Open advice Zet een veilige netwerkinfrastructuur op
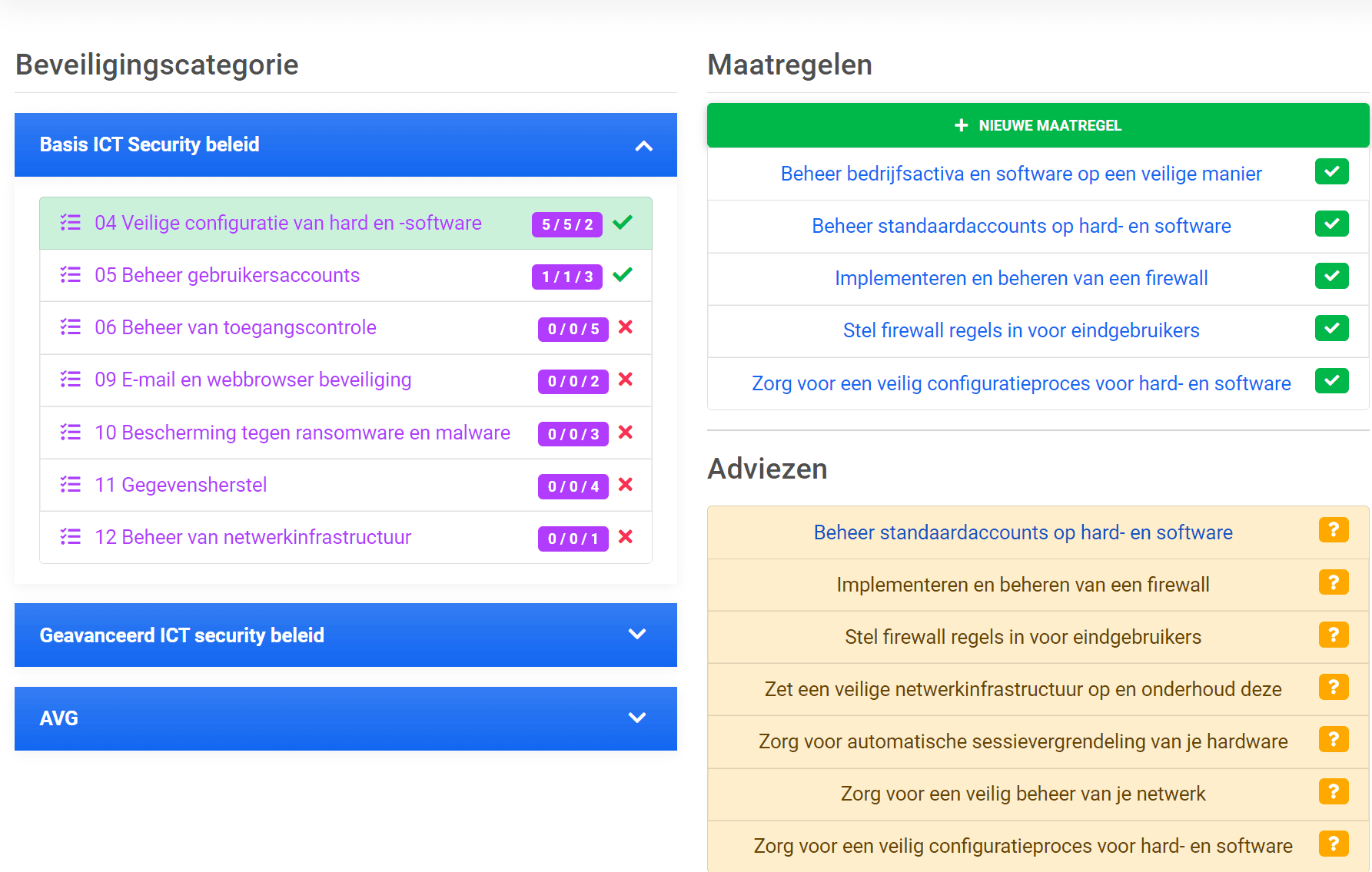Screen dimensions: 1372x872 coord(1023,689)
